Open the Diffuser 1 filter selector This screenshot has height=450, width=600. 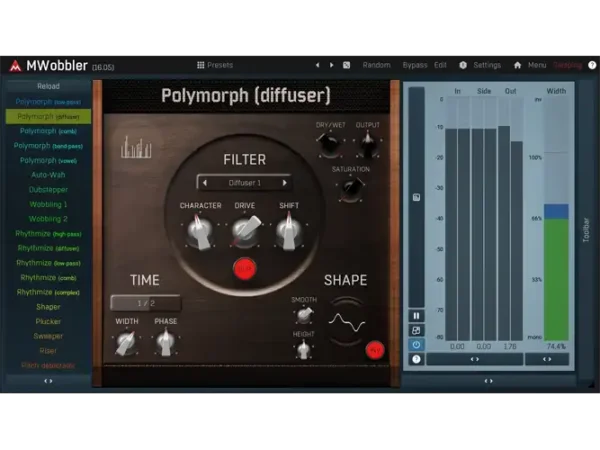click(x=245, y=183)
